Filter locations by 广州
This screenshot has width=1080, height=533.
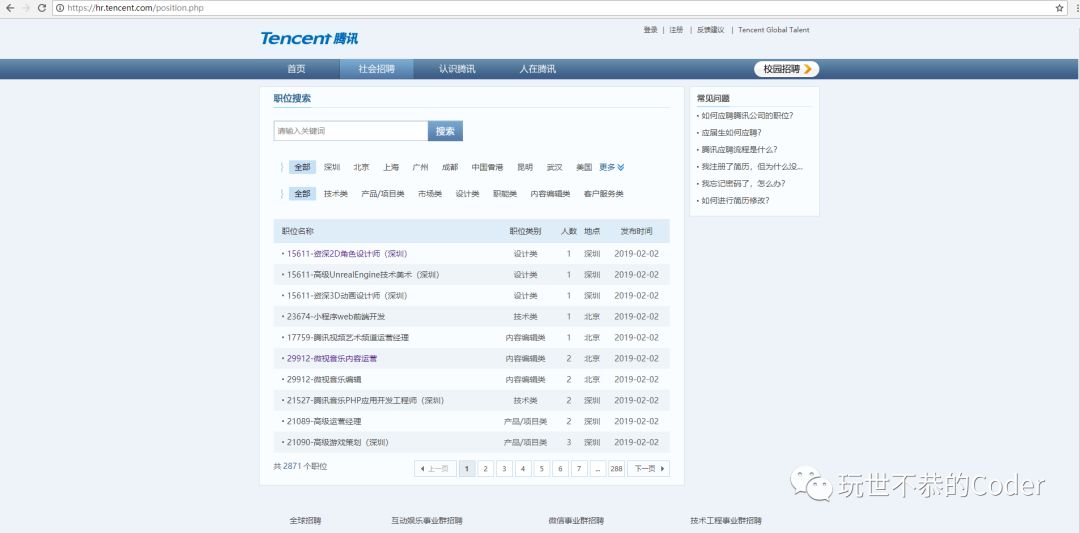coord(421,167)
